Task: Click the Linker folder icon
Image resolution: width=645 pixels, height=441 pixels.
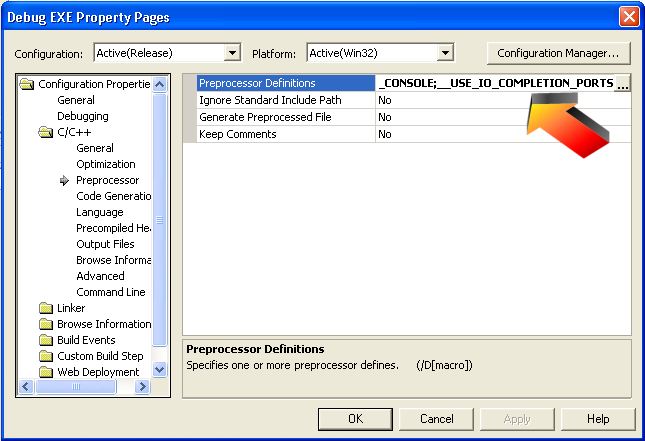Action: pyautogui.click(x=45, y=308)
